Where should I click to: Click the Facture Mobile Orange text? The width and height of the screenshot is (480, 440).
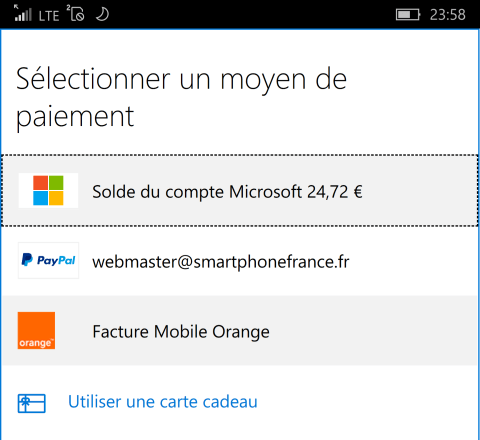(x=181, y=332)
